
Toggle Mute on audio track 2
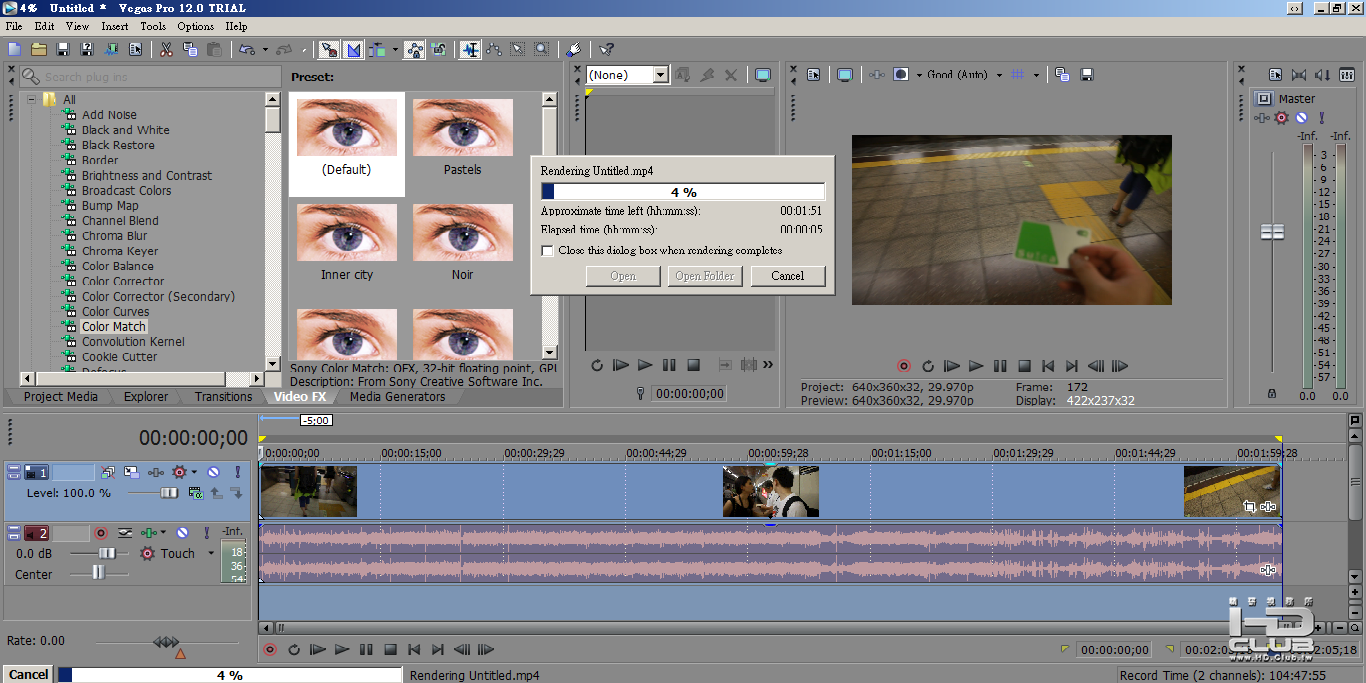click(183, 533)
